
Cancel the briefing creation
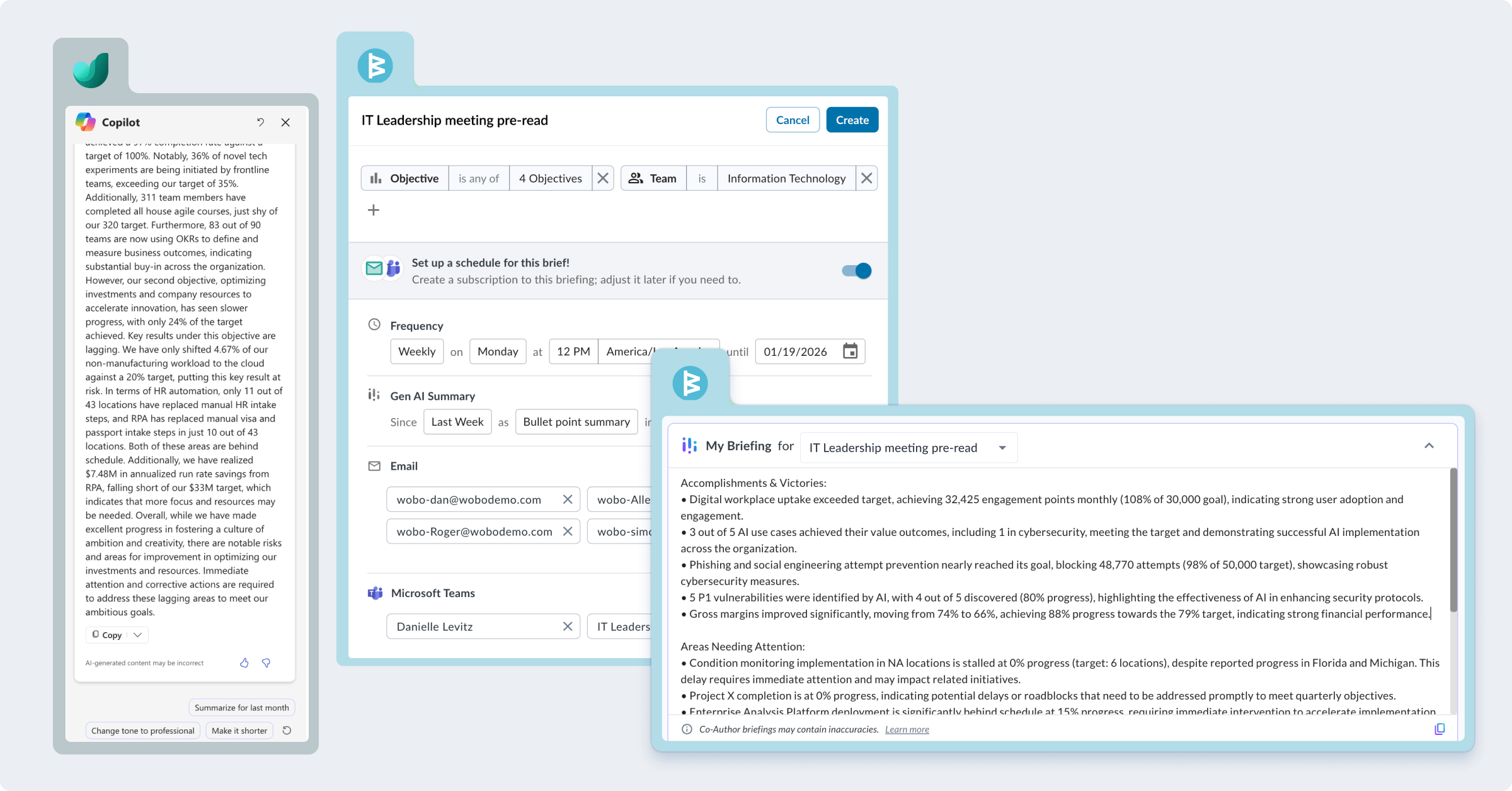pos(793,120)
